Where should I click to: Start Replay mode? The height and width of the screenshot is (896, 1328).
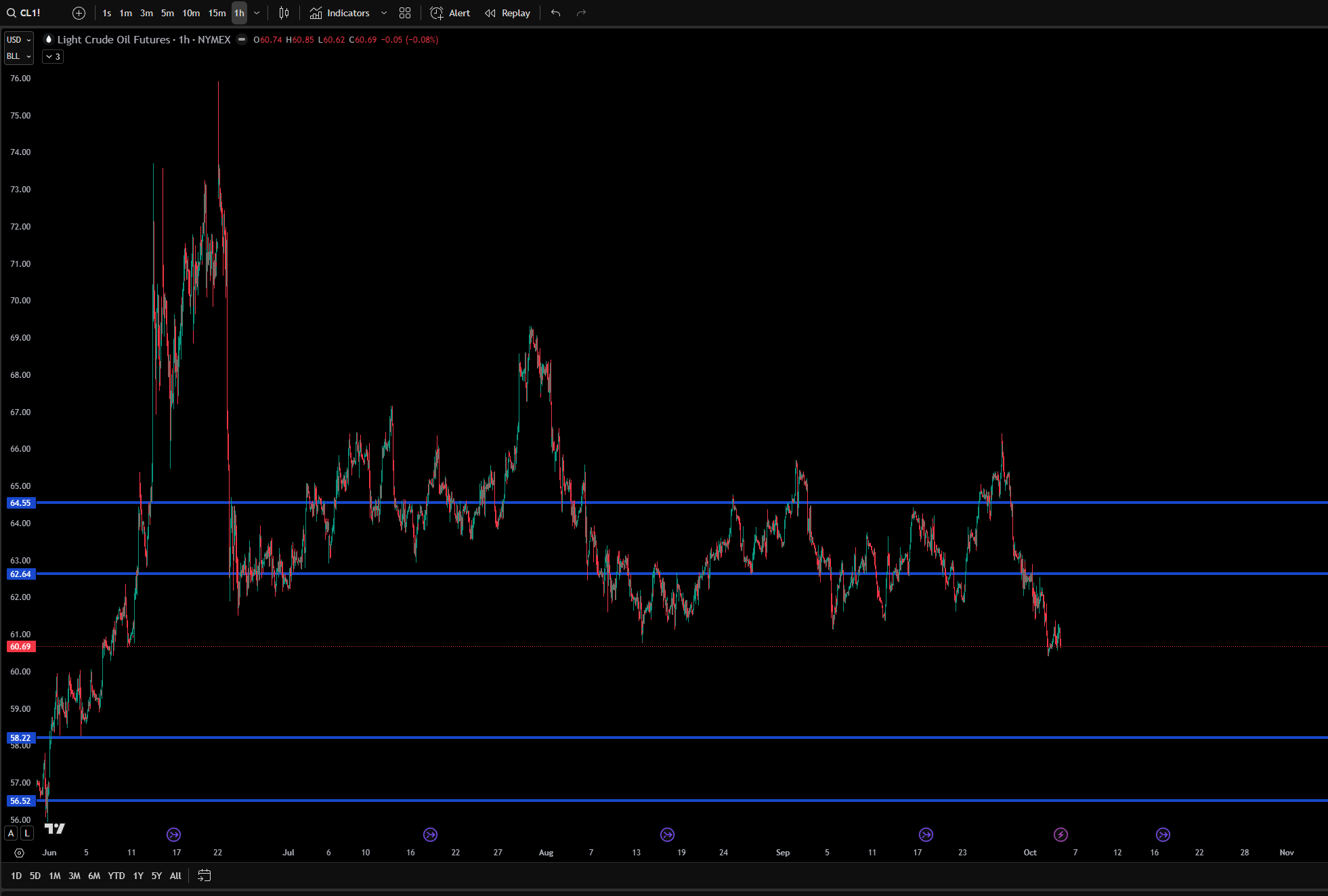click(508, 13)
